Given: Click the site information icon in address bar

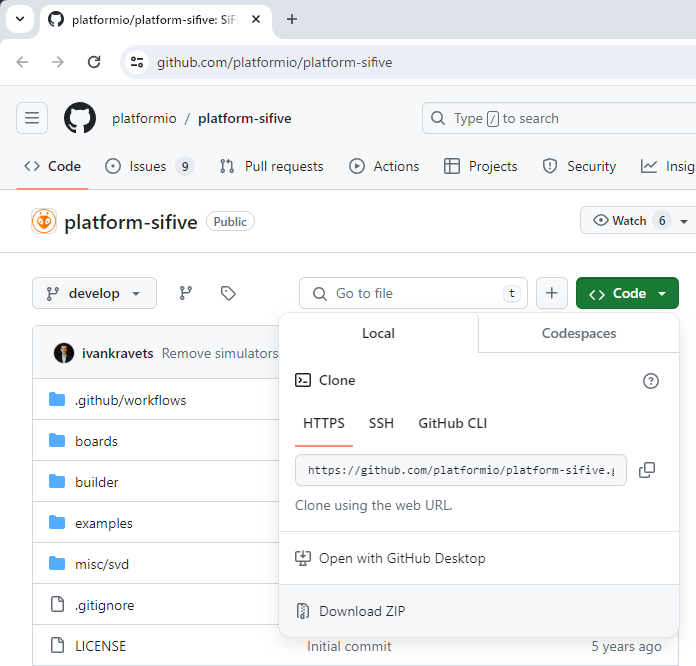Looking at the screenshot, I should point(138,62).
